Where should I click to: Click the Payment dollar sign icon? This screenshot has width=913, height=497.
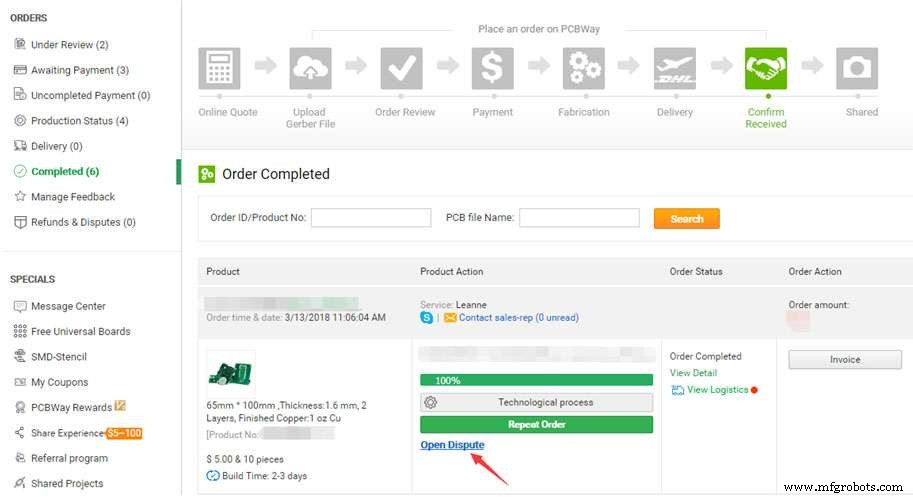point(492,68)
